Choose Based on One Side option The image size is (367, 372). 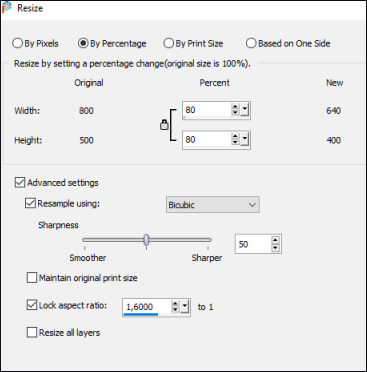pos(288,43)
